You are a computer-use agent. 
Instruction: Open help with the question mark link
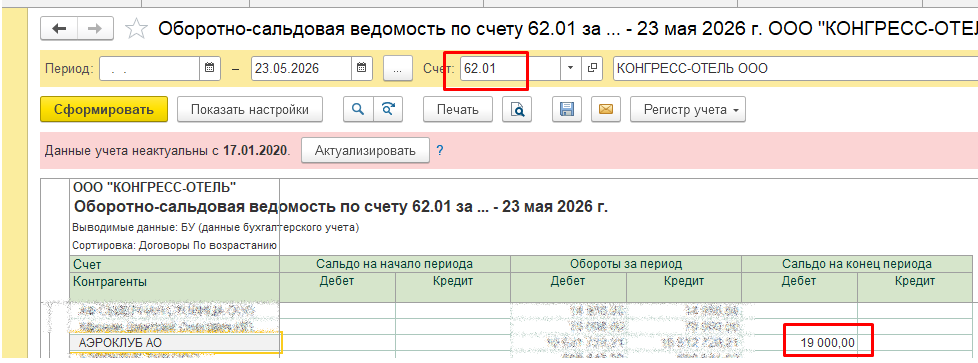(x=440, y=150)
